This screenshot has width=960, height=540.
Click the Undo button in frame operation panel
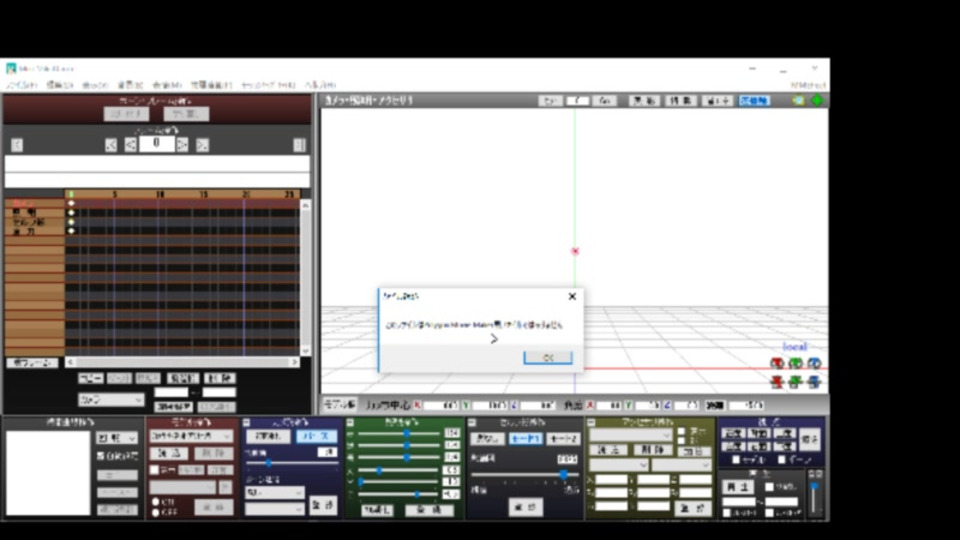click(x=126, y=114)
